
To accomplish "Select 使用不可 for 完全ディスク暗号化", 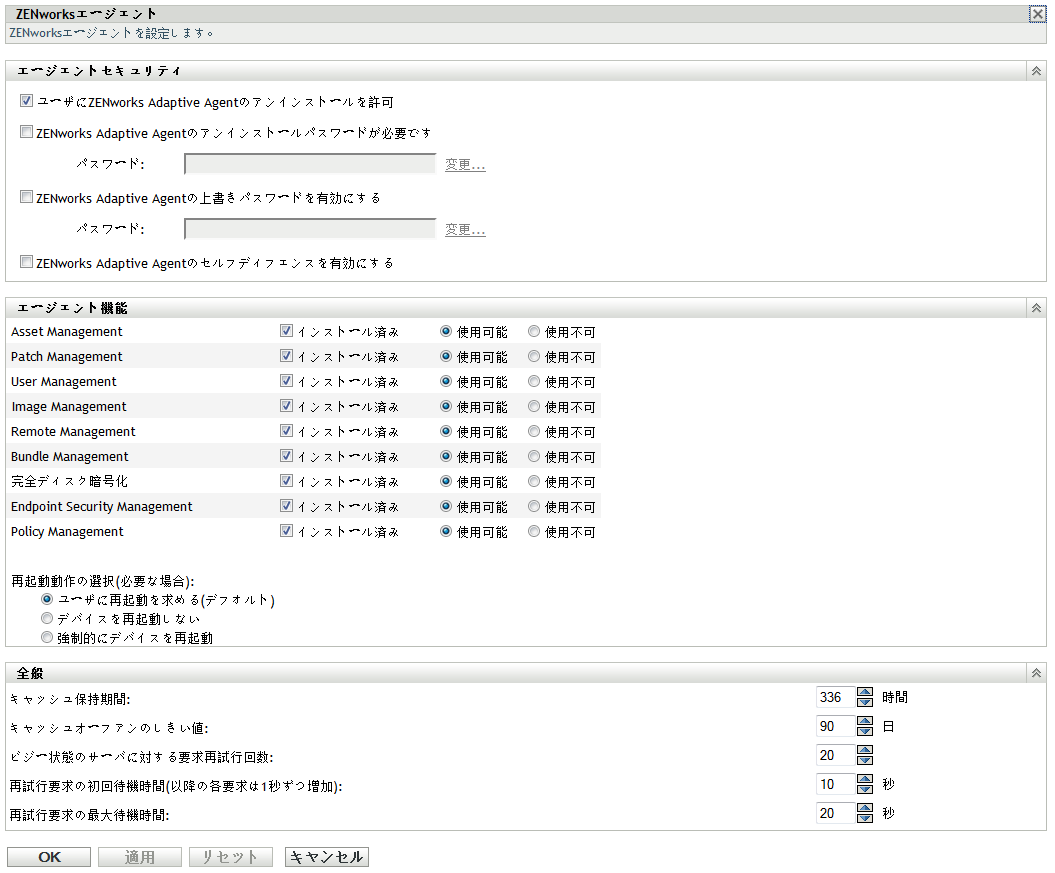I will [x=534, y=481].
